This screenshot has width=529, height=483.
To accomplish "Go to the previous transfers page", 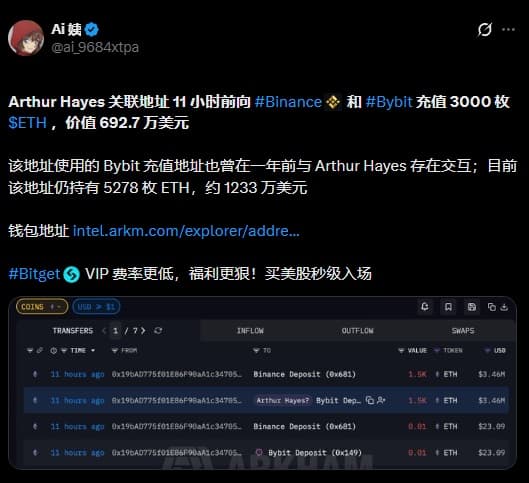I will tap(104, 331).
